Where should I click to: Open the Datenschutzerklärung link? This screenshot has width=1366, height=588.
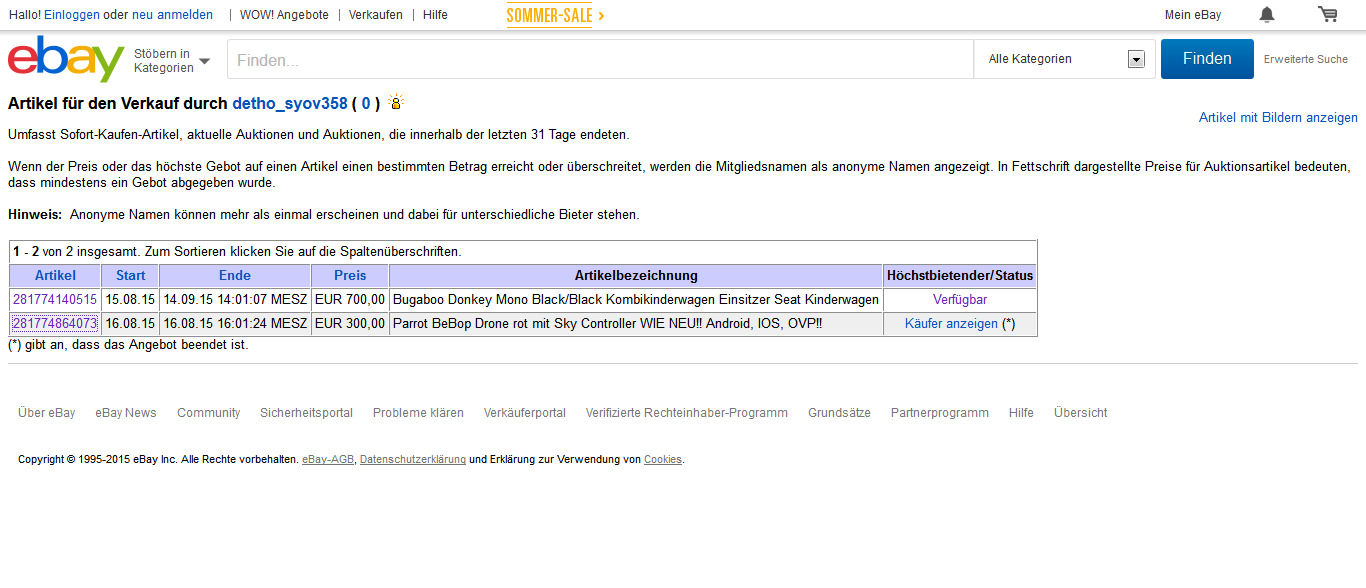coord(413,460)
